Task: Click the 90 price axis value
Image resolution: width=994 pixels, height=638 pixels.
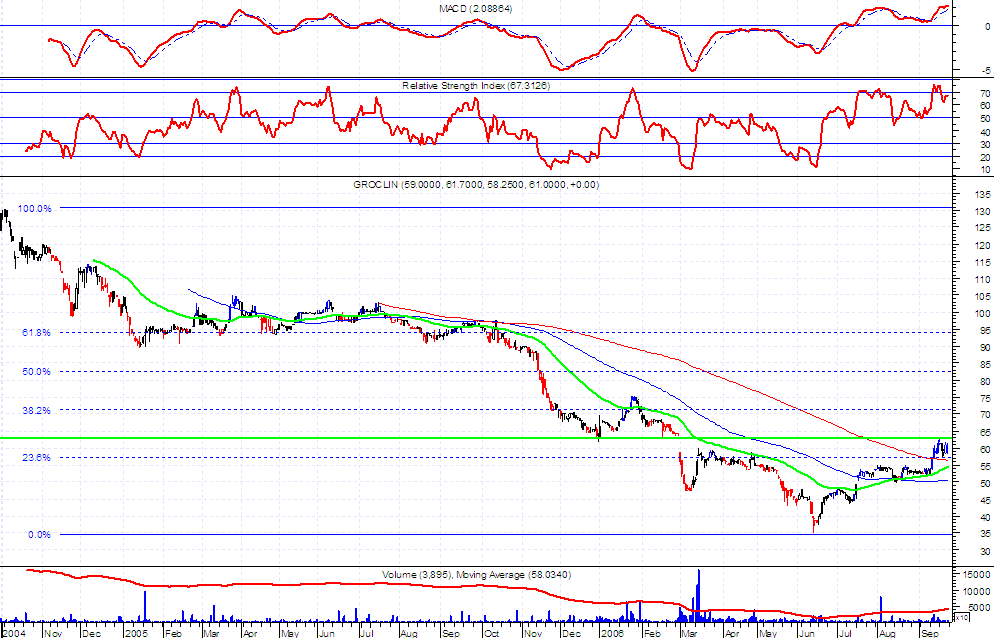Action: click(986, 348)
